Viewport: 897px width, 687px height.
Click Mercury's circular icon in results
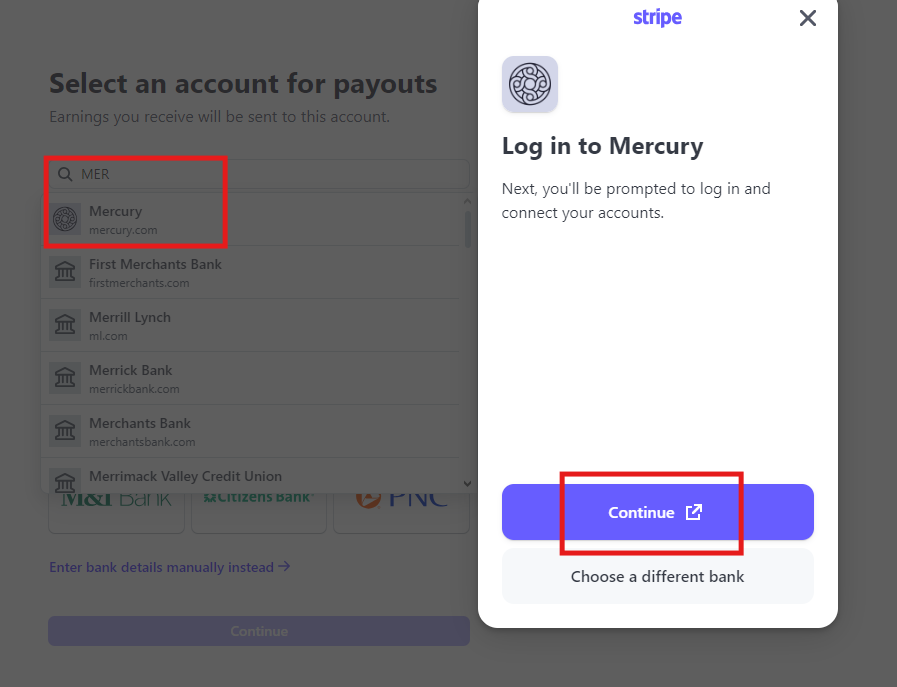click(x=66, y=219)
